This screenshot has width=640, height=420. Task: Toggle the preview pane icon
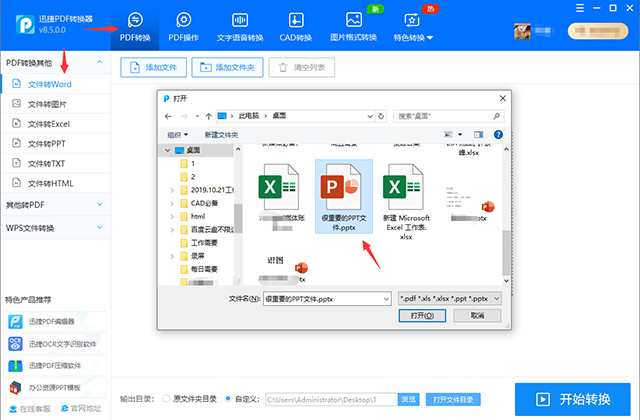(478, 134)
